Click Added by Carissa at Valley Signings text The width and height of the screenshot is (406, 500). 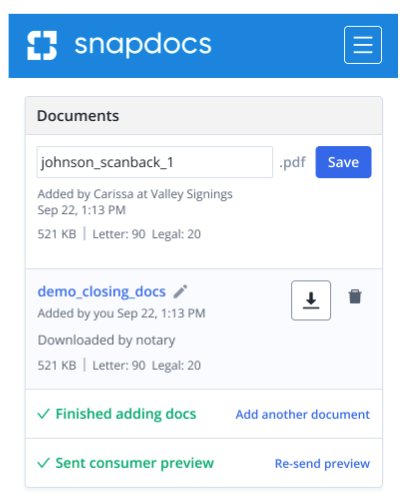pyautogui.click(x=135, y=194)
